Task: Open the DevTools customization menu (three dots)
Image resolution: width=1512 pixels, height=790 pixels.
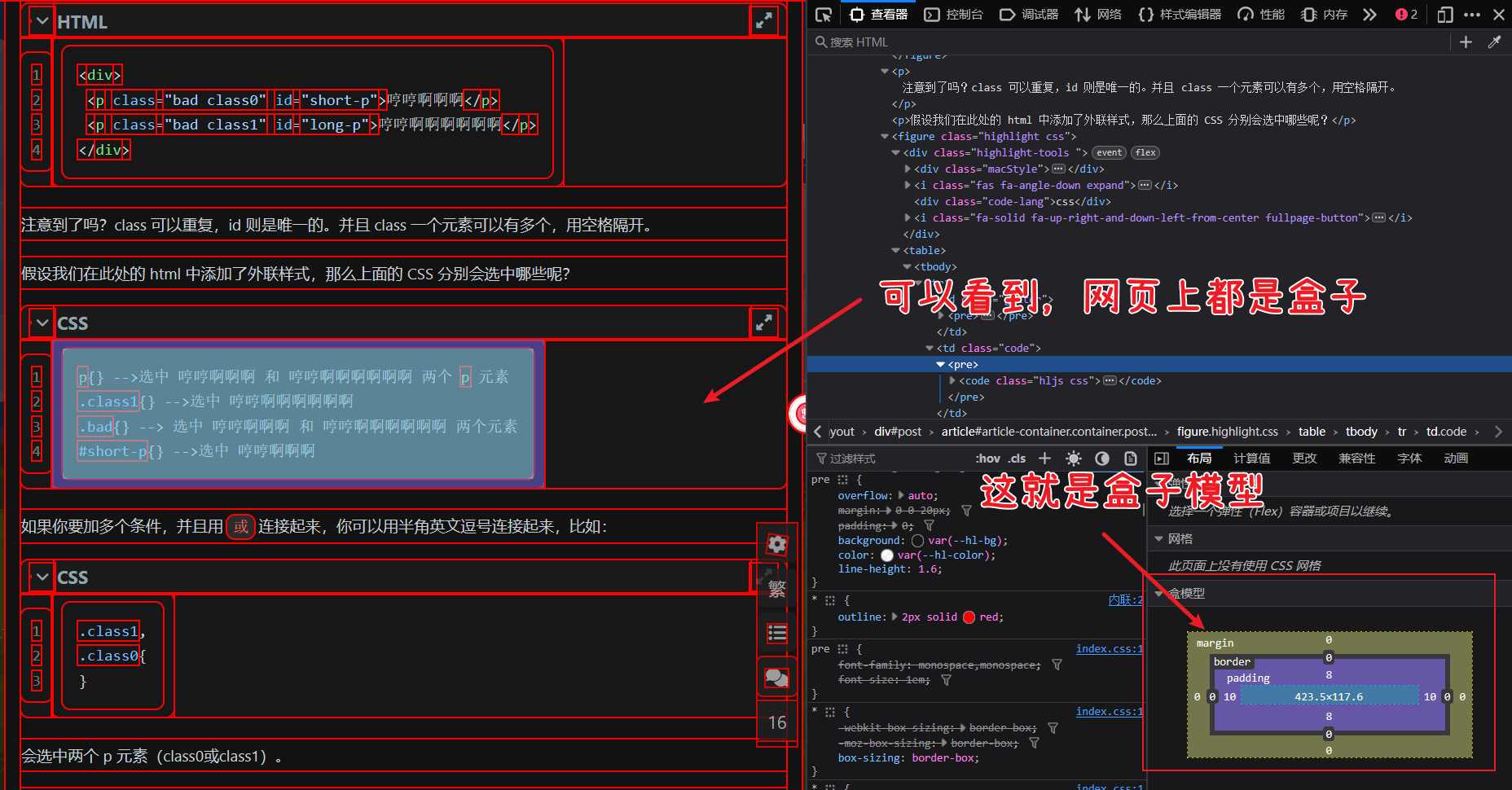Action: click(x=1471, y=14)
